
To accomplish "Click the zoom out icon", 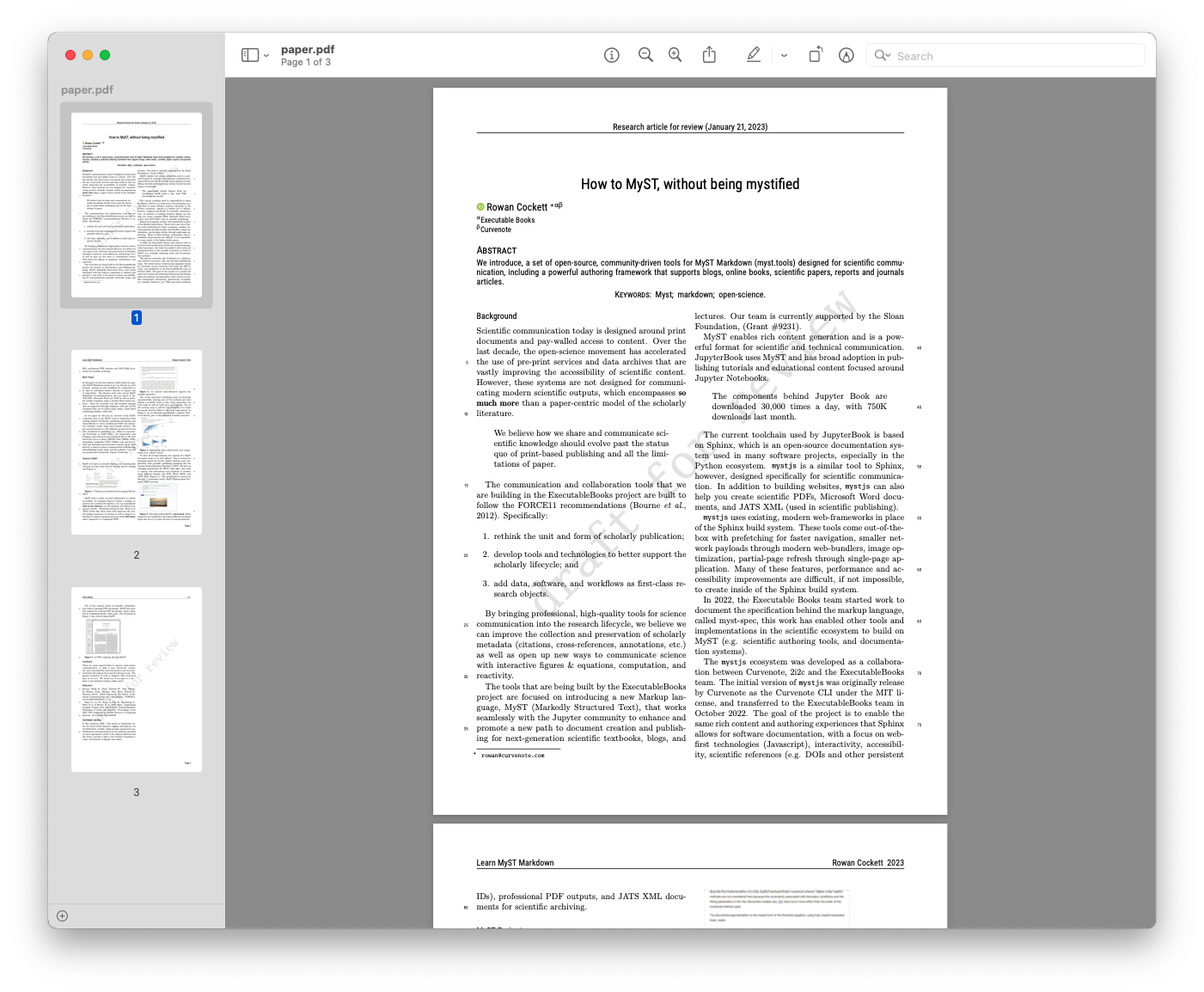I will click(645, 54).
